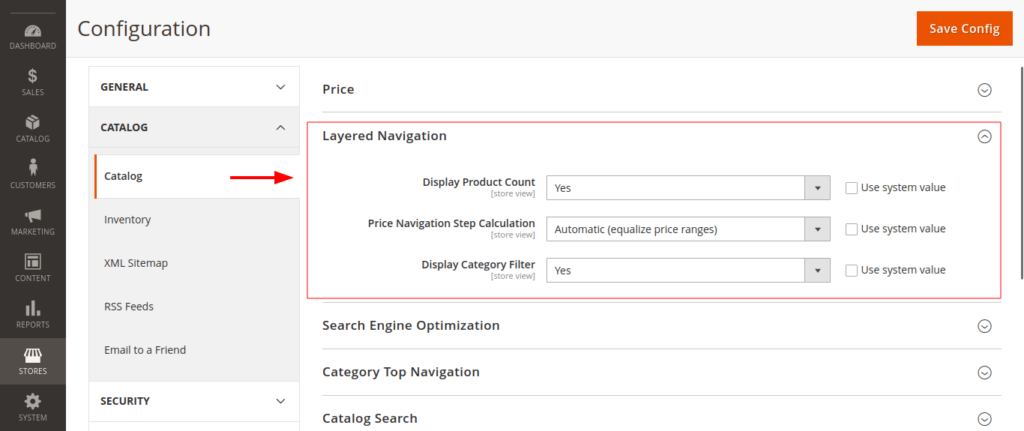
Task: Open the System gear icon
Action: coord(32,402)
